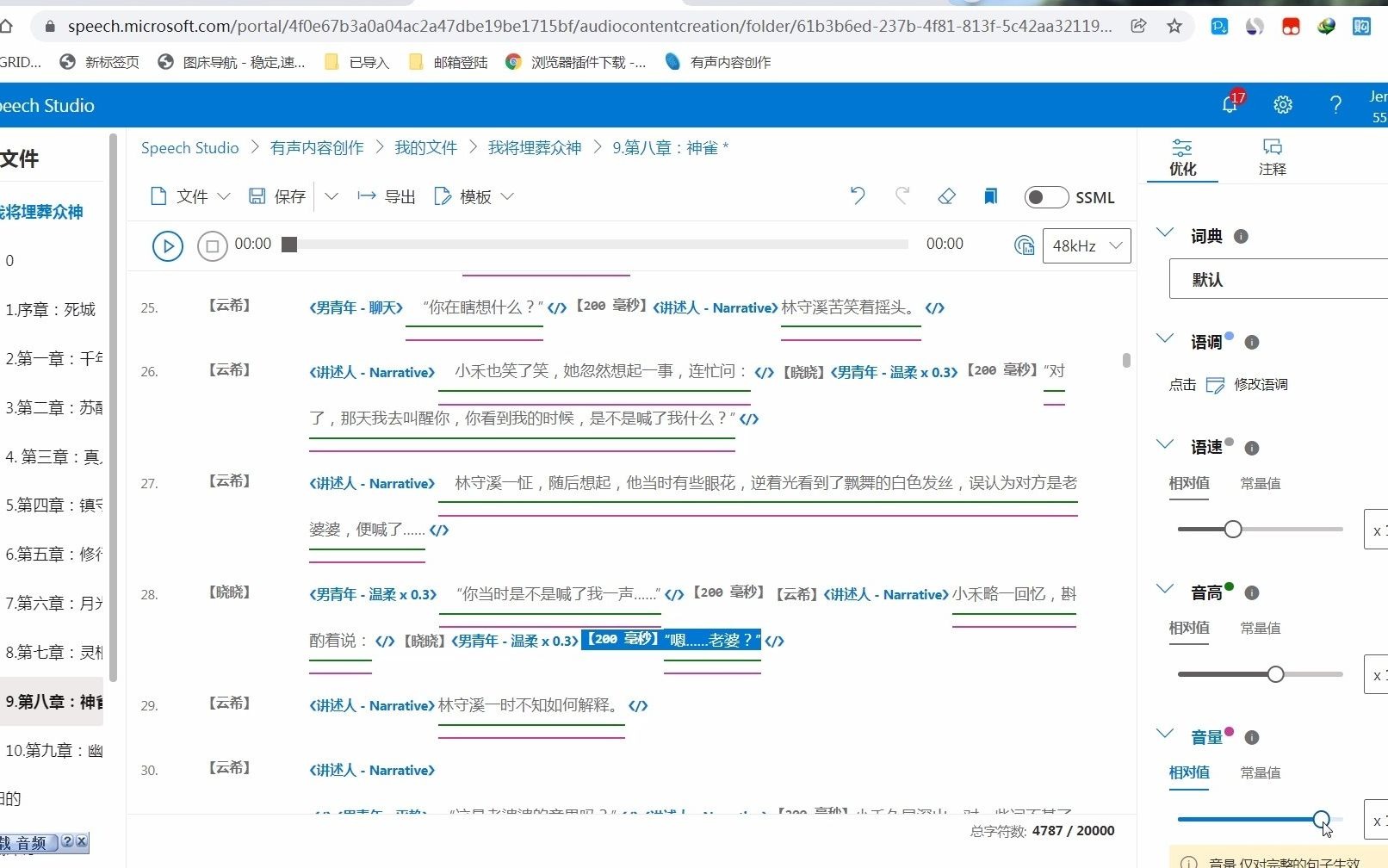Click the 保存 save button

(276, 196)
